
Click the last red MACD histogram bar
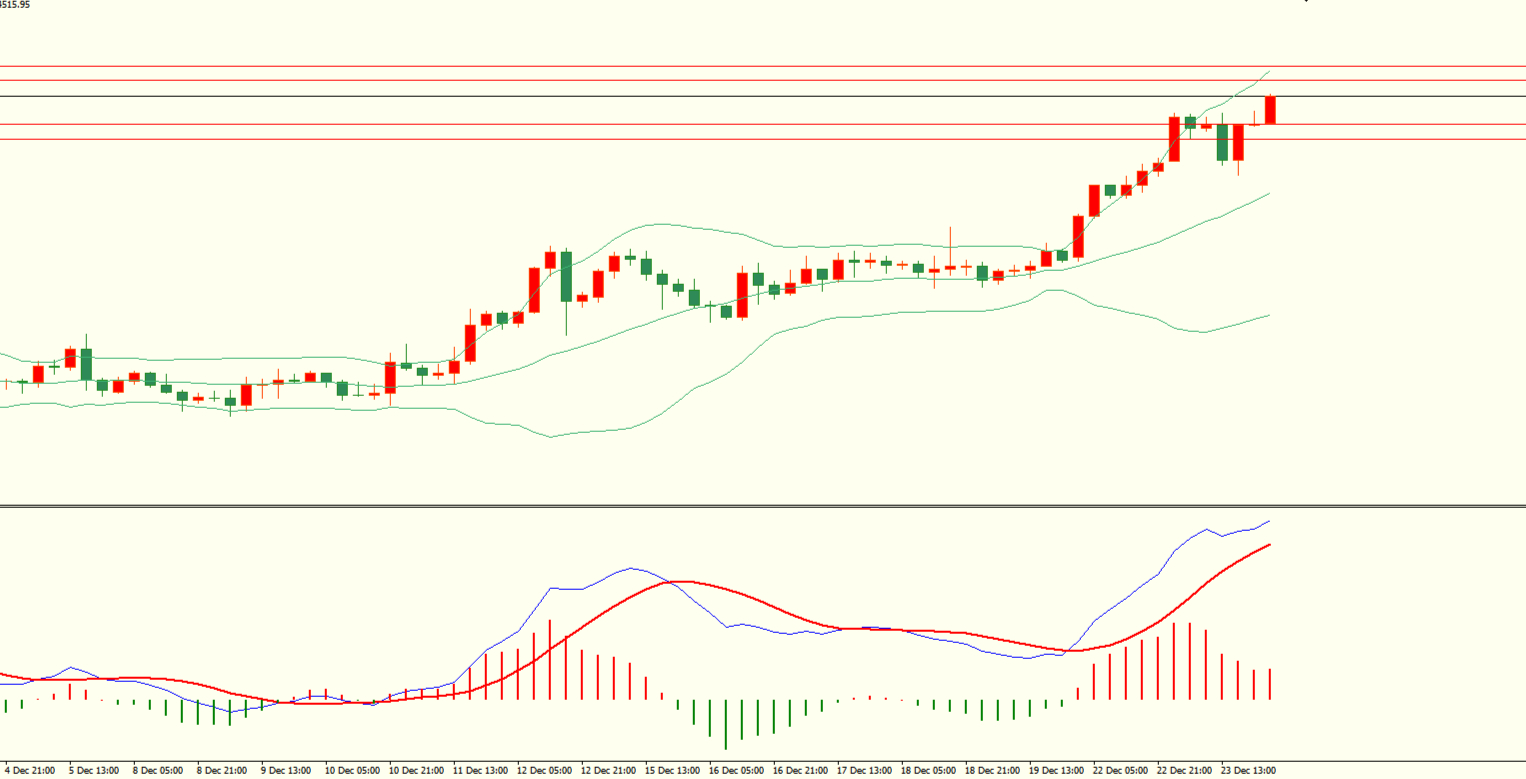tap(1270, 684)
